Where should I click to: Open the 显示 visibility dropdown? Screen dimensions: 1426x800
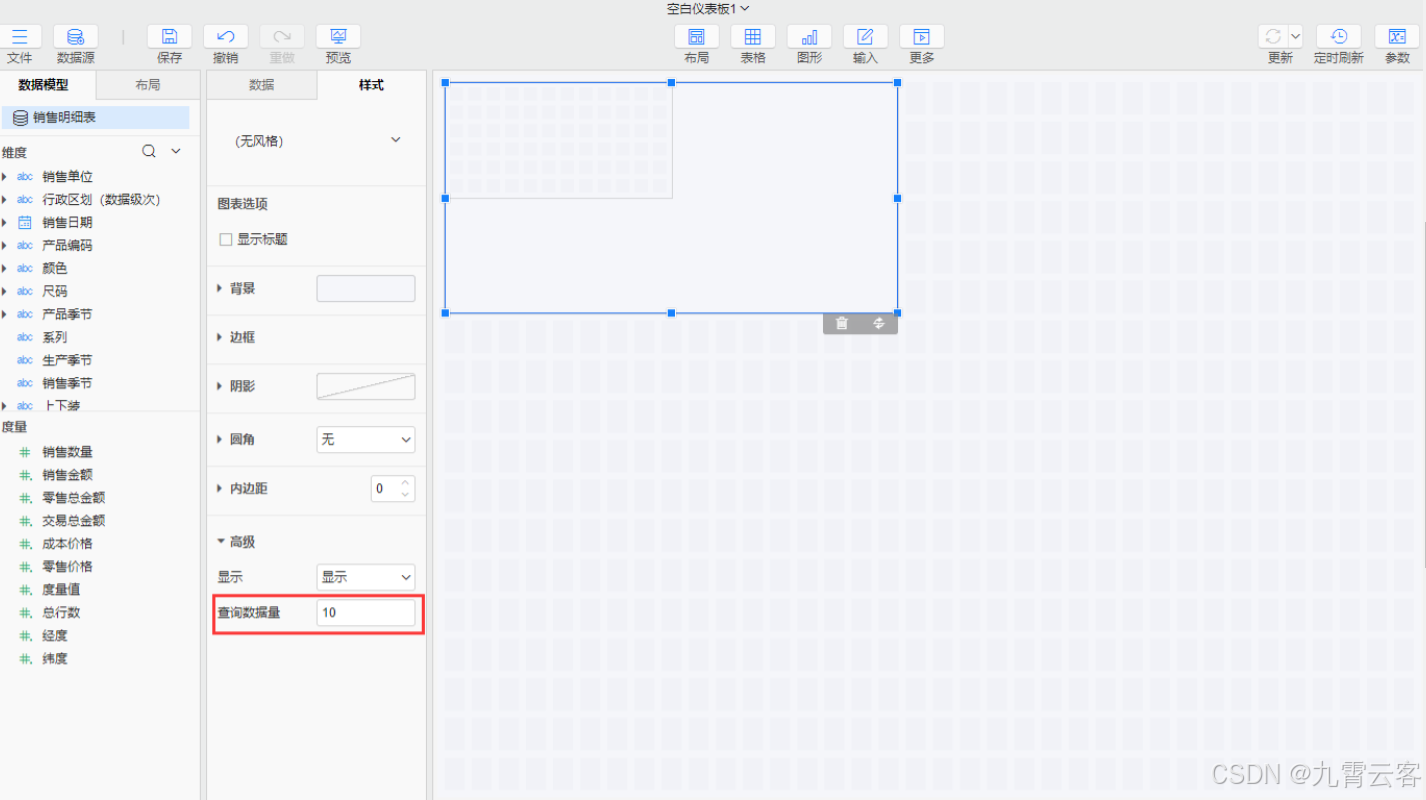pos(366,577)
